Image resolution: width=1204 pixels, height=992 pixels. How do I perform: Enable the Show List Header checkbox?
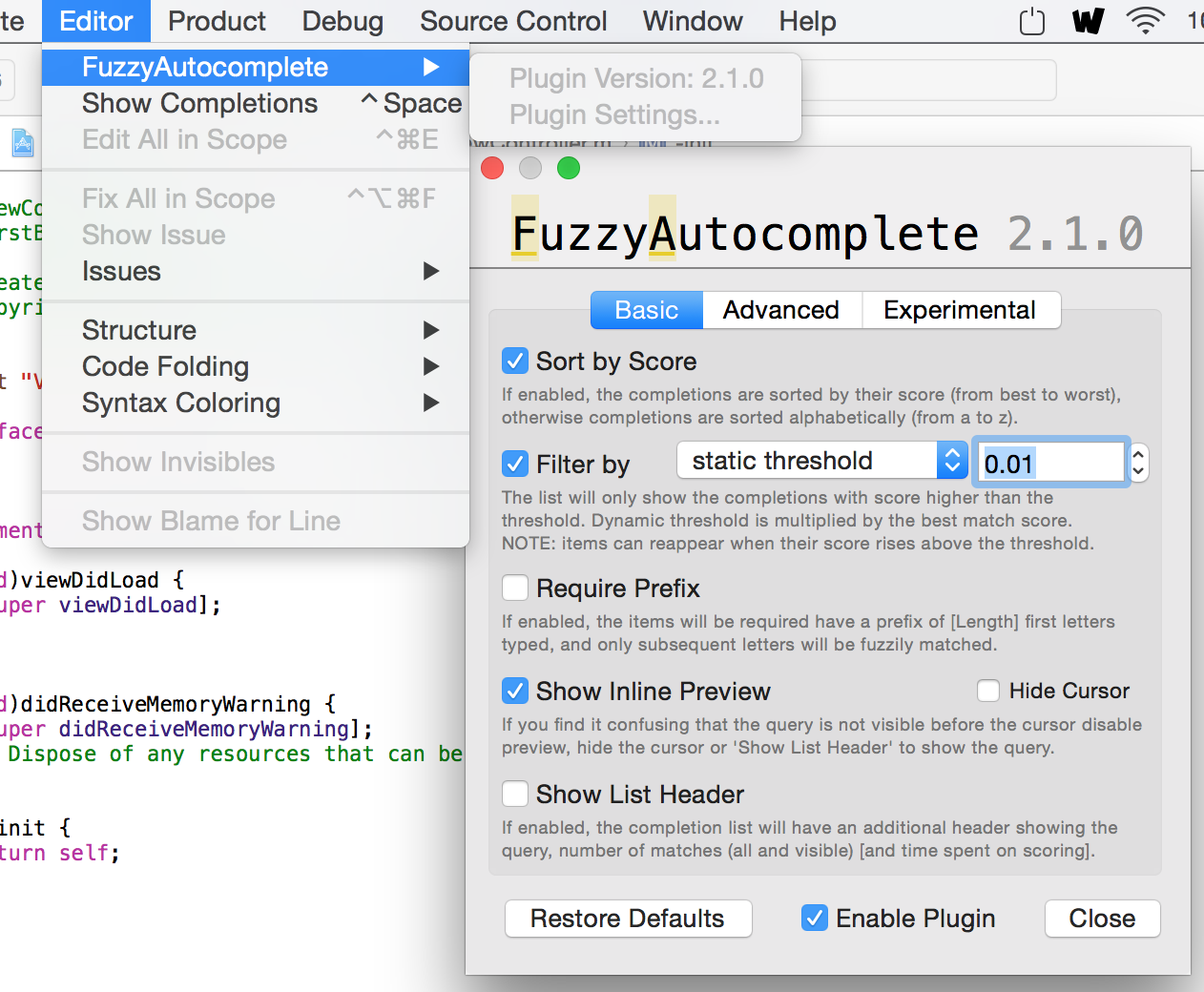(515, 794)
